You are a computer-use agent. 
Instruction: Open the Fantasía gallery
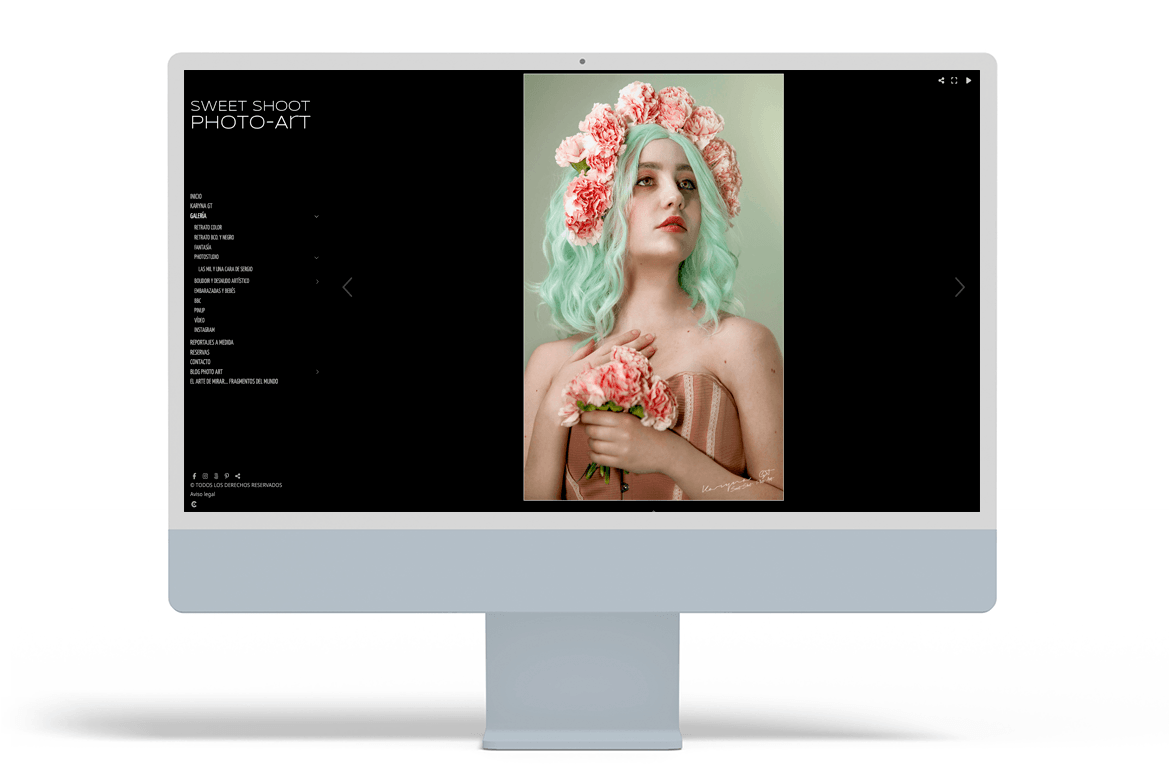(203, 247)
